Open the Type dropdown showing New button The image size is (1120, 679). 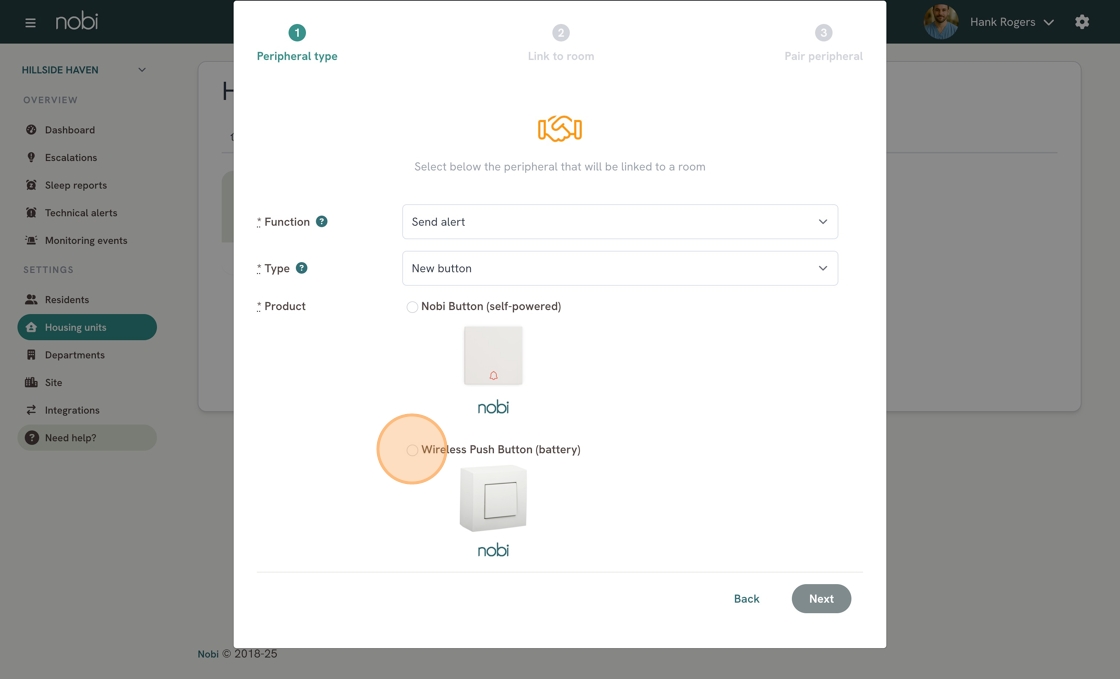(619, 268)
